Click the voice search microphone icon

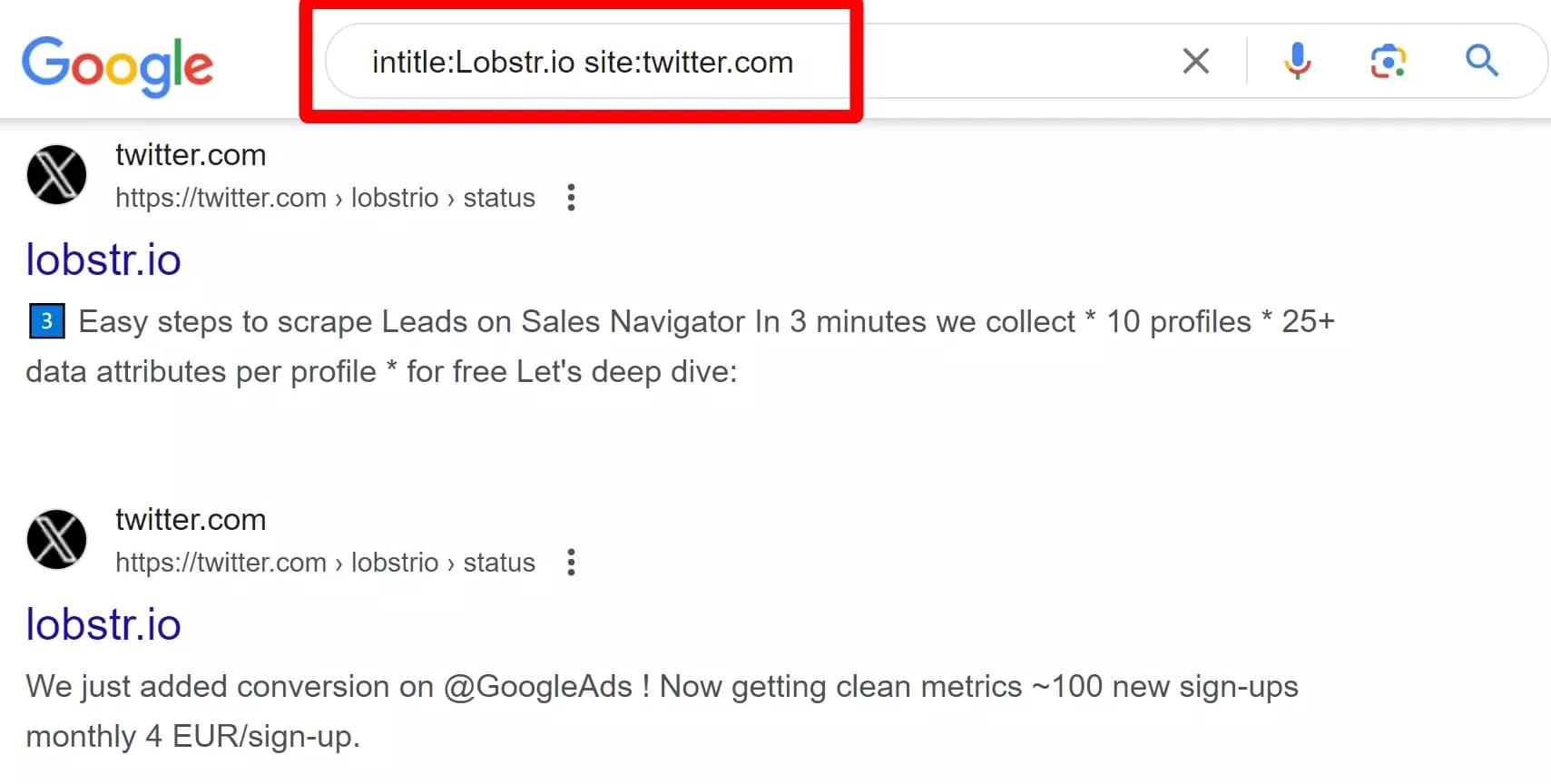tap(1297, 61)
